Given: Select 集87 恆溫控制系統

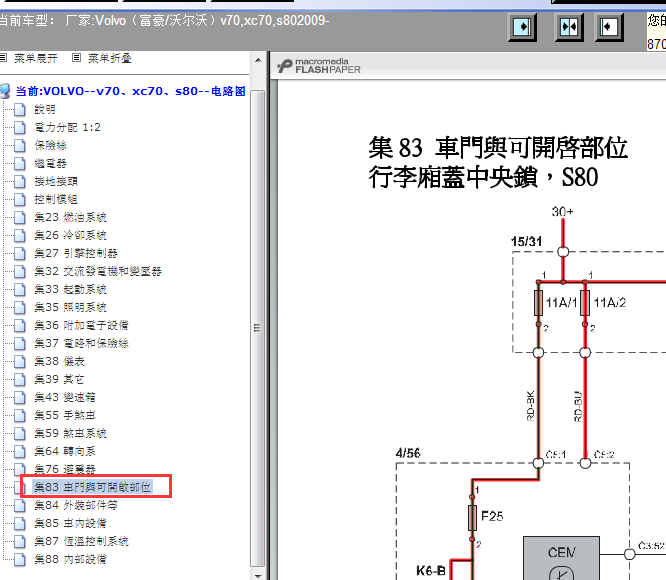Looking at the screenshot, I should click(82, 541).
